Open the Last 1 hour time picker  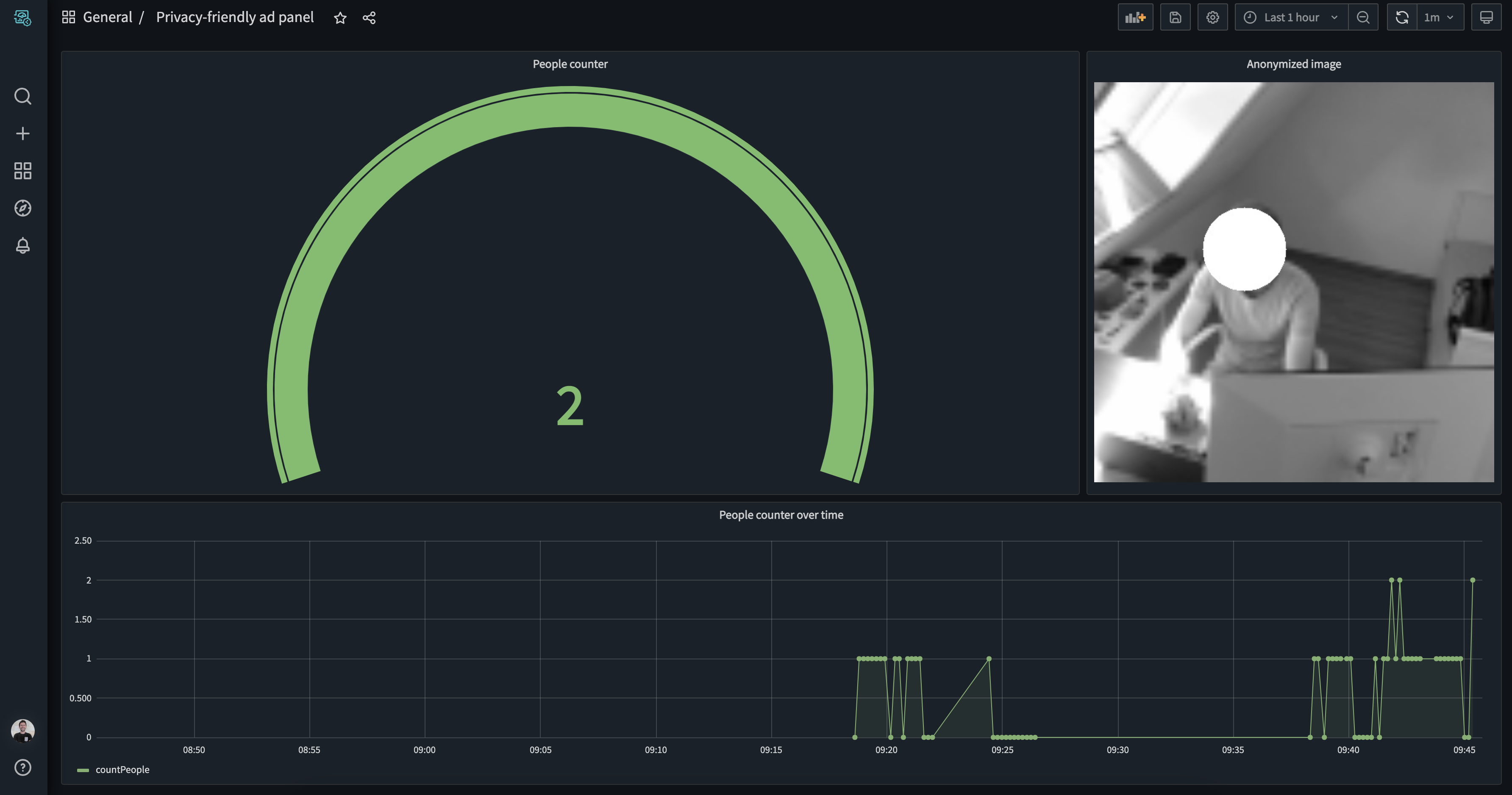pos(1291,18)
